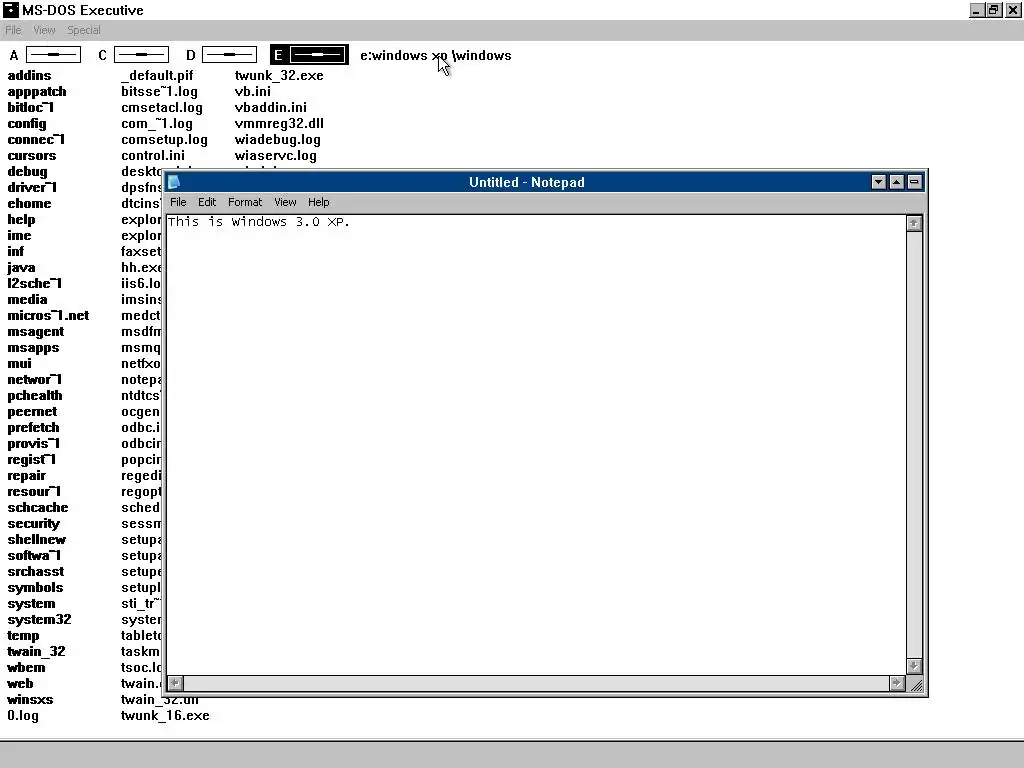Viewport: 1024px width, 768px height.
Task: Open Special menu in MS-DOS Executive
Action: click(x=84, y=30)
